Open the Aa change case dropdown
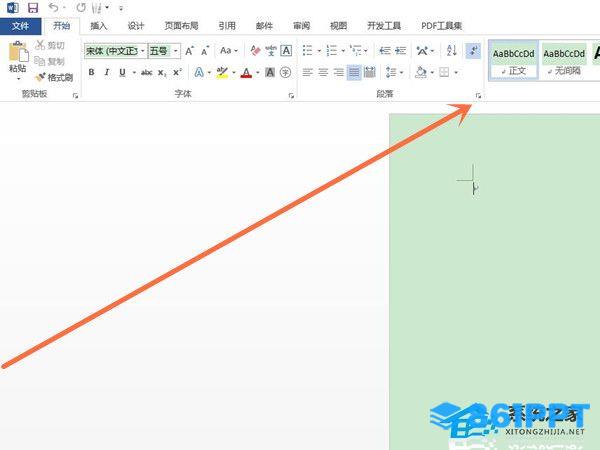The width and height of the screenshot is (600, 450). click(229, 51)
